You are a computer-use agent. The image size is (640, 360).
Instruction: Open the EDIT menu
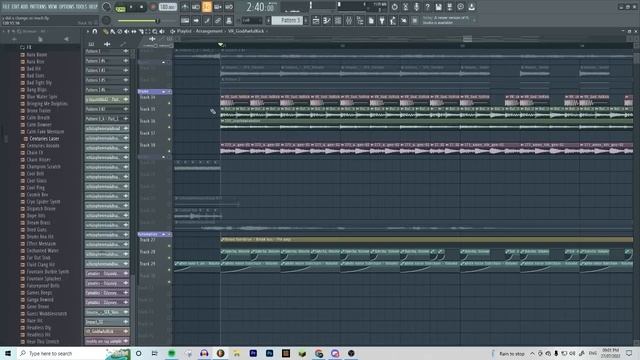pos(16,7)
